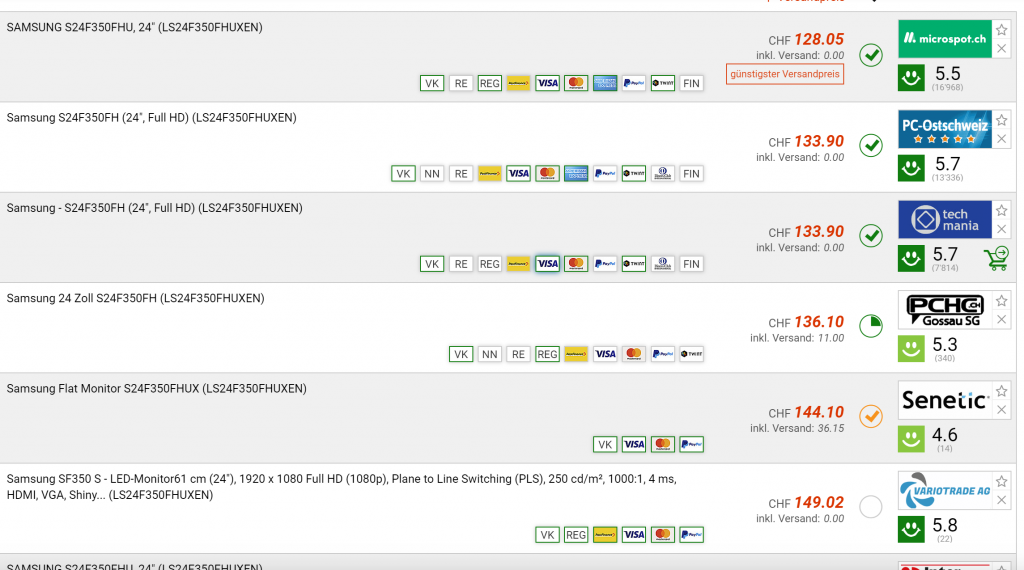The image size is (1024, 570).
Task: Click the Senetic shop logo
Action: point(945,400)
